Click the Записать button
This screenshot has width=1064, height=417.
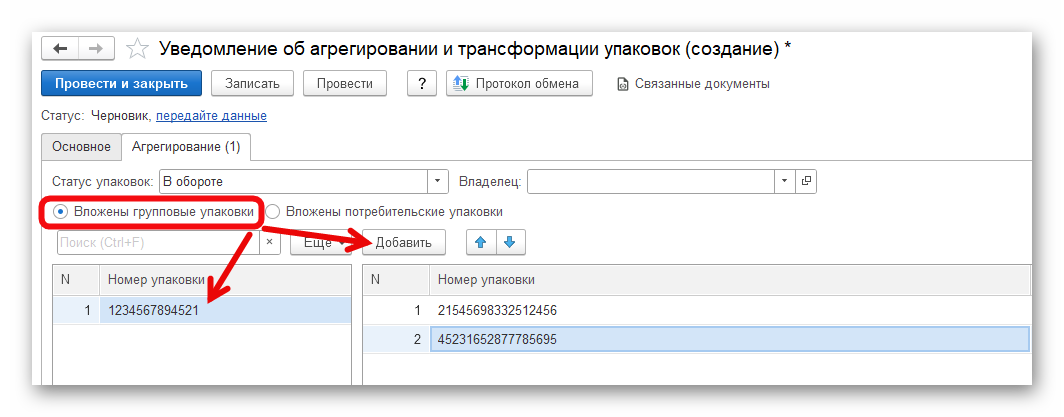252,84
